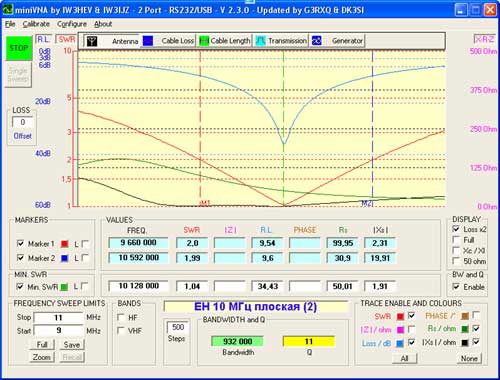Click the red Marker 1 colour square

[65, 244]
